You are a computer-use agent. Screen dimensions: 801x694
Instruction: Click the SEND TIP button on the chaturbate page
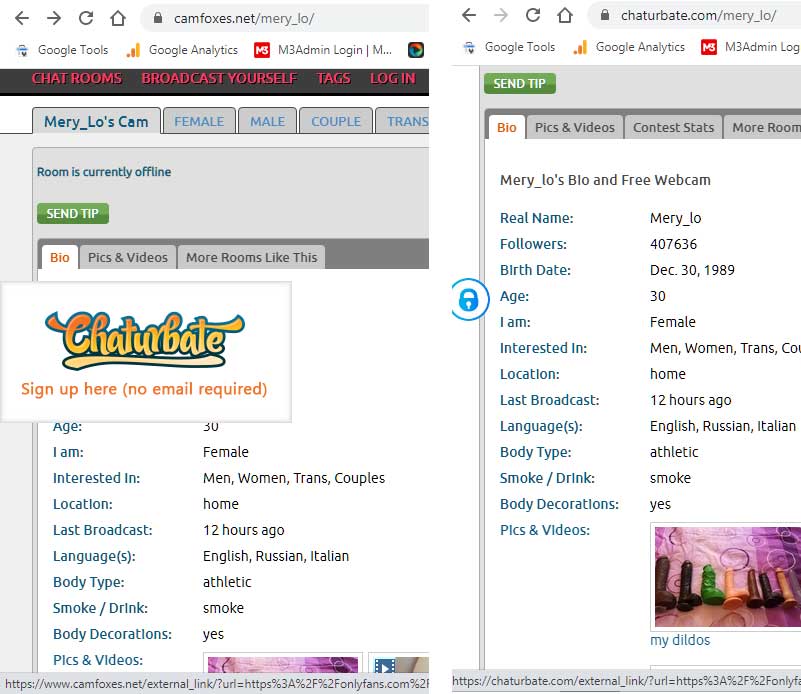point(520,83)
